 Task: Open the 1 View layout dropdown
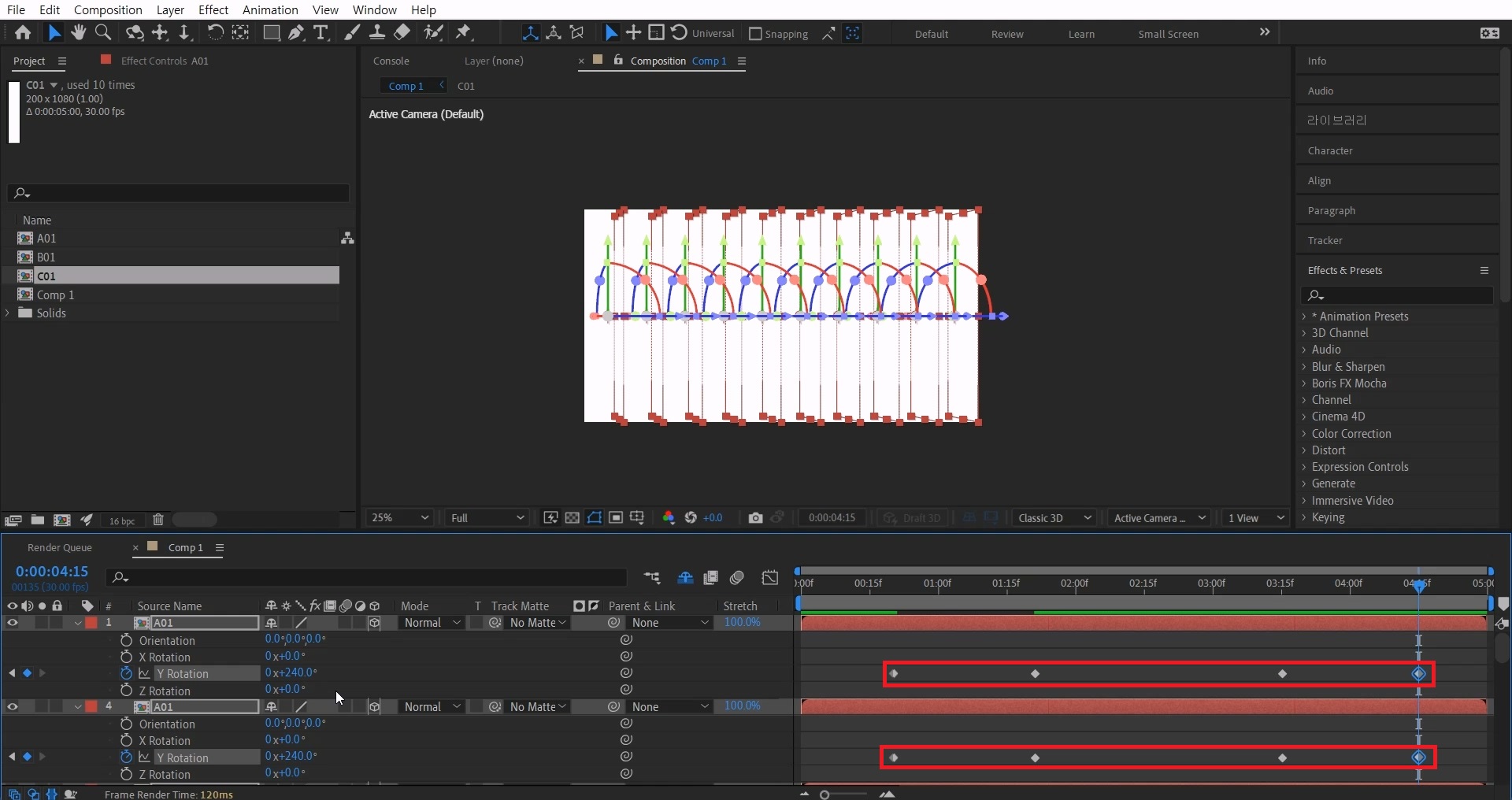point(1256,517)
